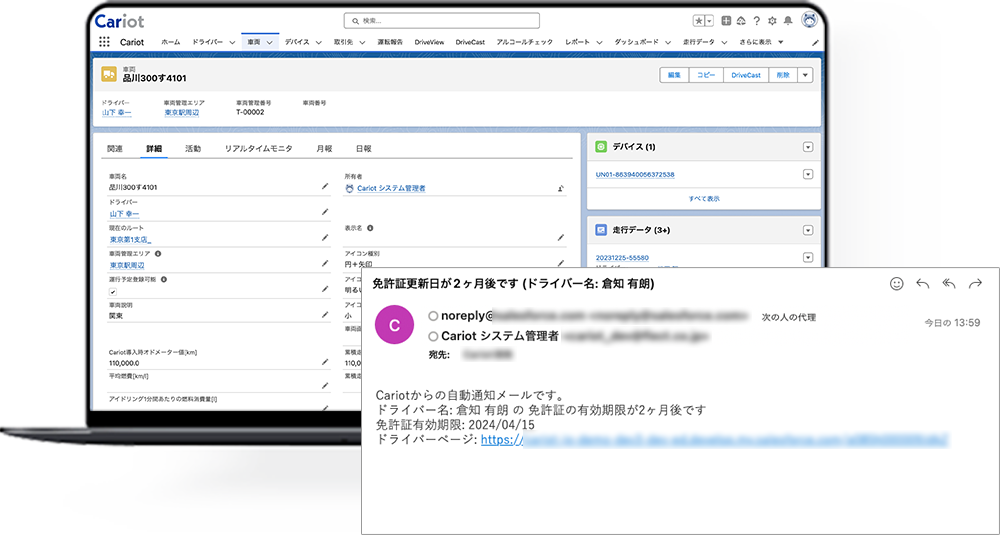
Task: Click the forward arrow in email
Action: pyautogui.click(x=975, y=284)
